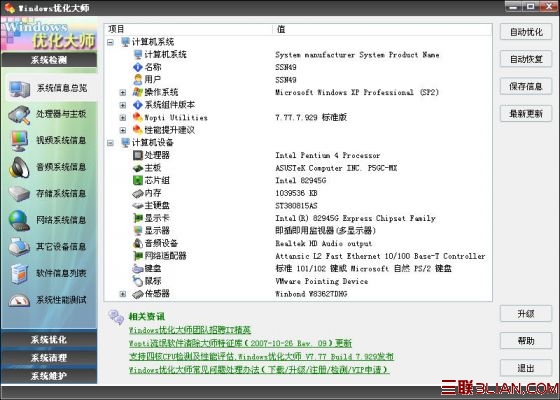This screenshot has width=560, height=400.
Task: Open 处理器与主板 magnifier icon
Action: coord(19,115)
